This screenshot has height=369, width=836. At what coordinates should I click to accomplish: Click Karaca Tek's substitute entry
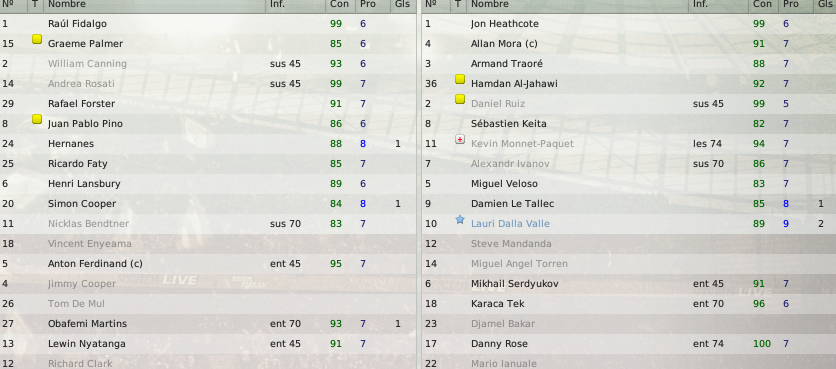(497, 304)
